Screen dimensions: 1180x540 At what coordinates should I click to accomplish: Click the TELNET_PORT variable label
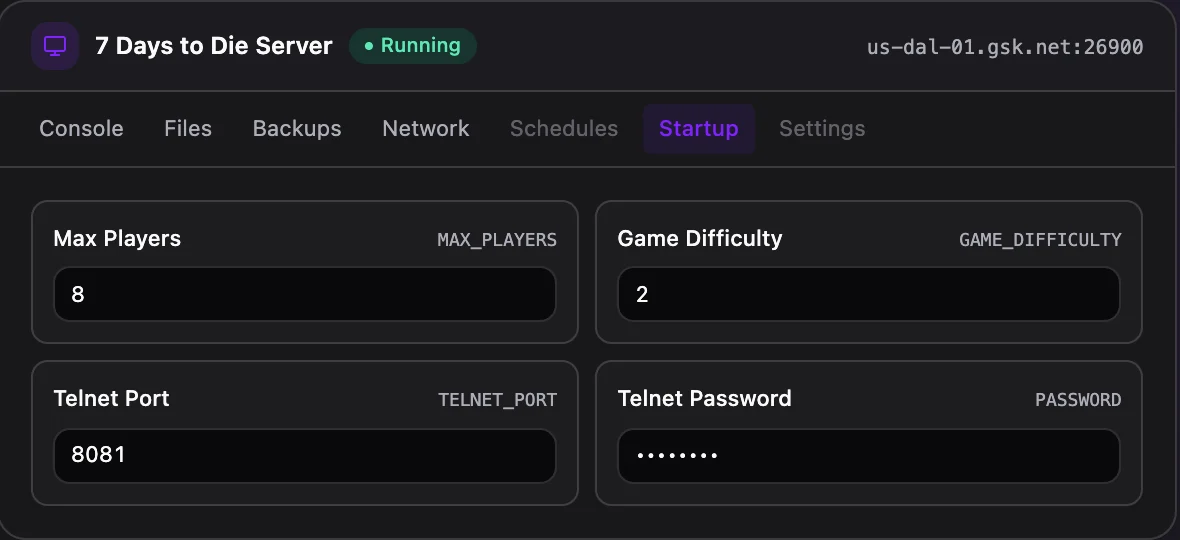click(498, 400)
